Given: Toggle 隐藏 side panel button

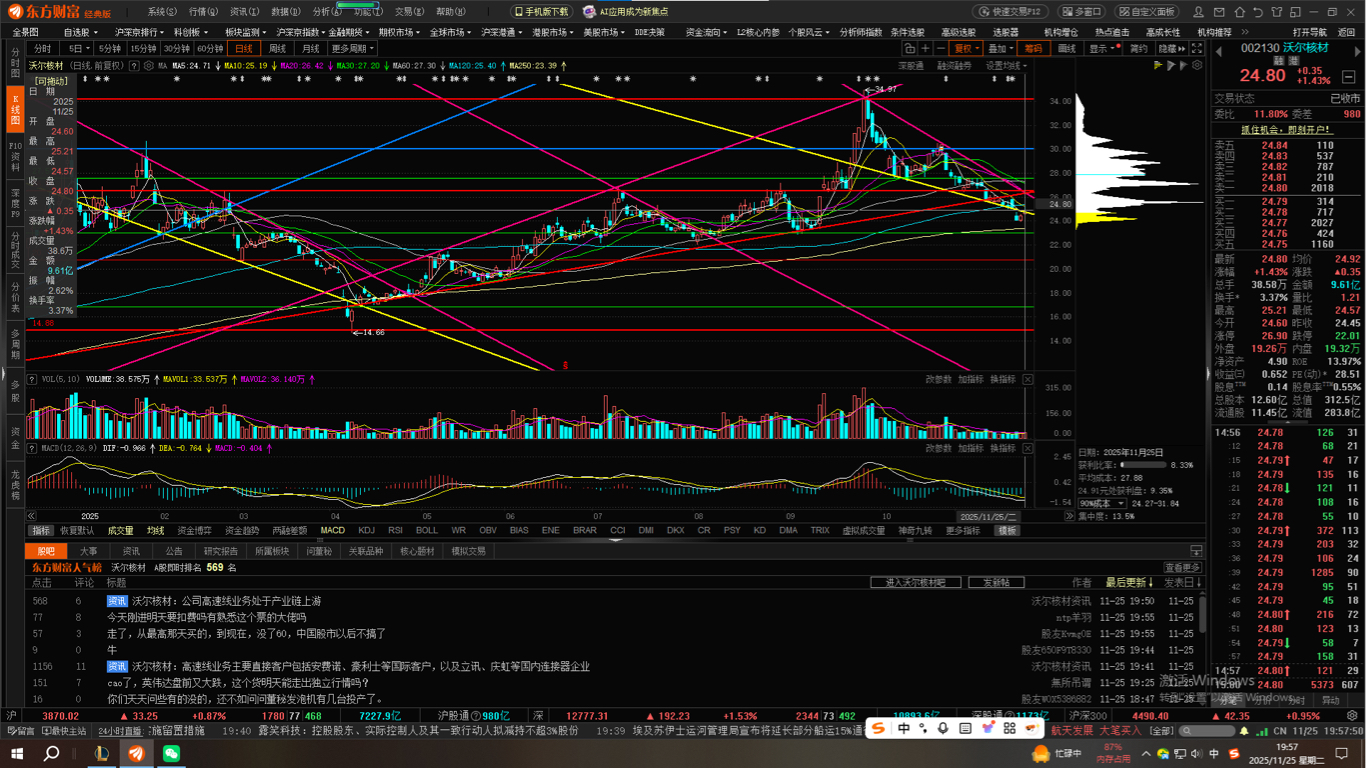Looking at the screenshot, I should pyautogui.click(x=1170, y=48).
